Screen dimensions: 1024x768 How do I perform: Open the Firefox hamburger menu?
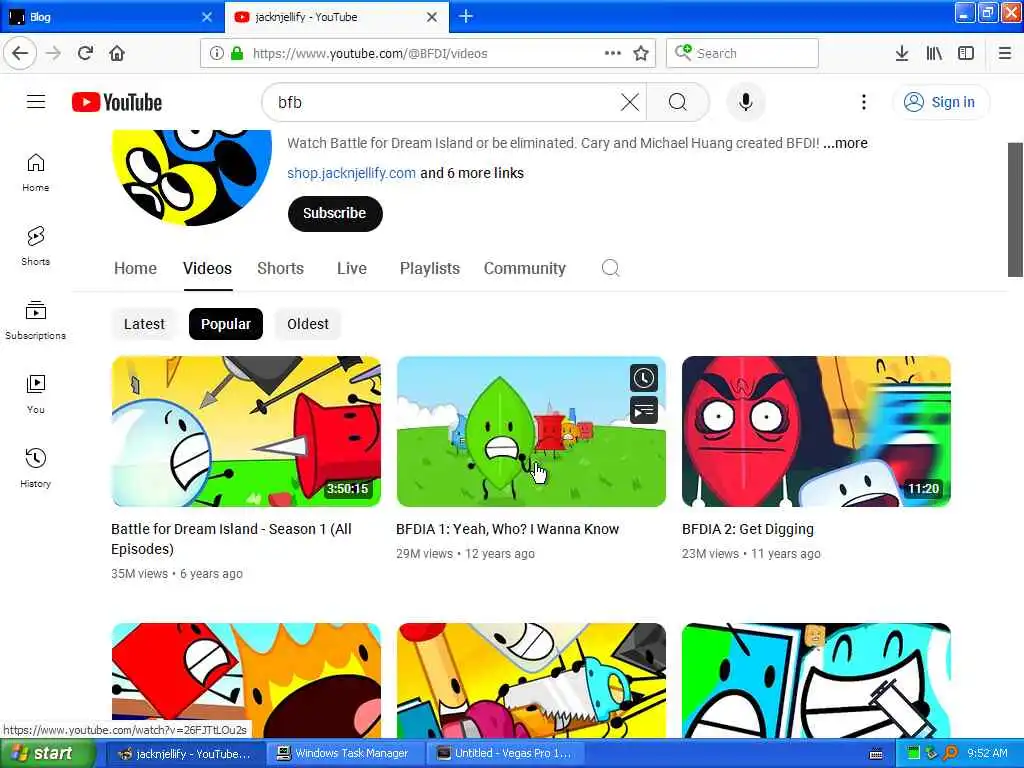coord(1005,53)
